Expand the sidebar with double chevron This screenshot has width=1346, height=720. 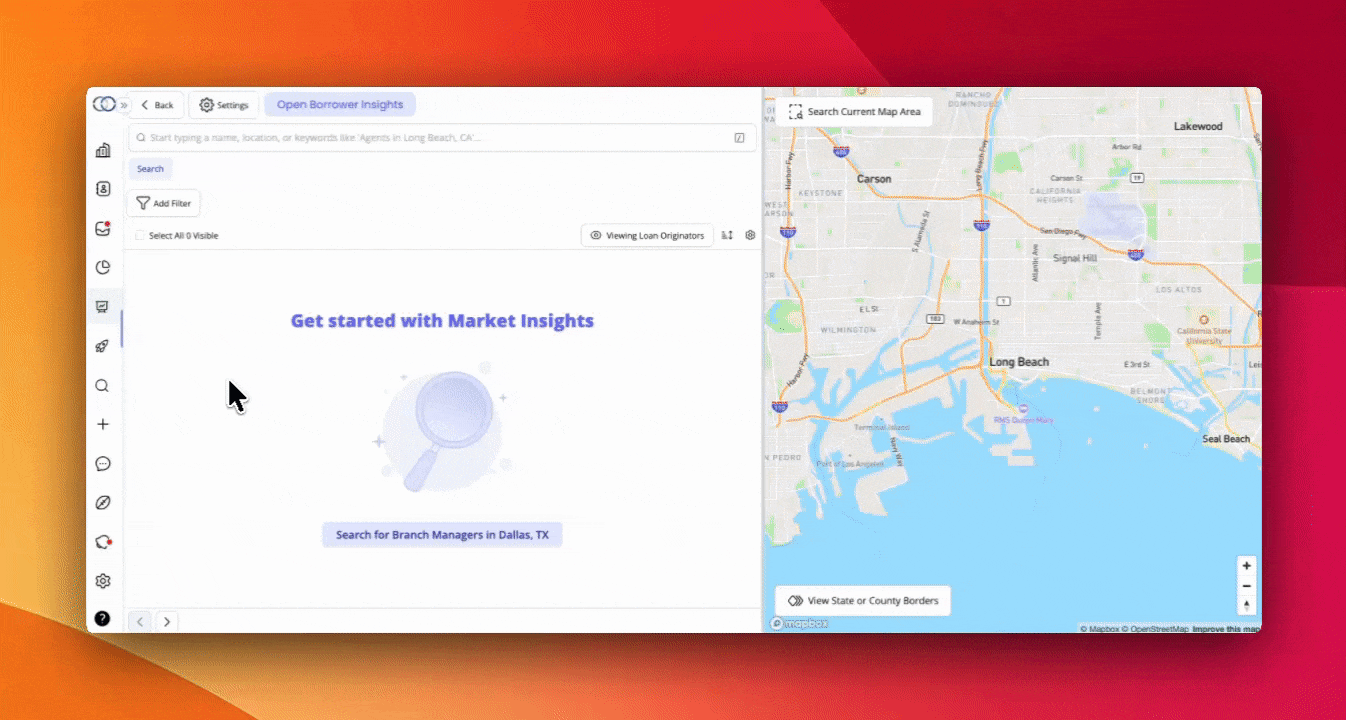[x=124, y=105]
